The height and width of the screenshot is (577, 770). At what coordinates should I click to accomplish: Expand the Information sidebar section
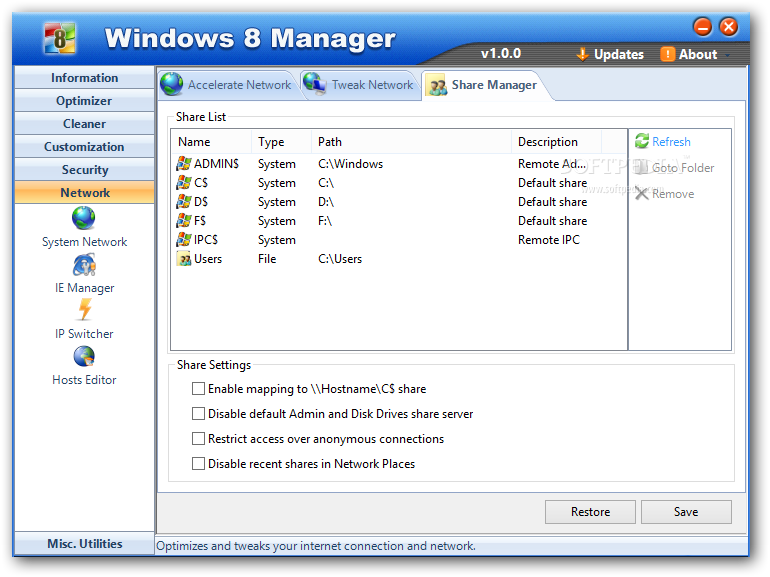pyautogui.click(x=84, y=78)
